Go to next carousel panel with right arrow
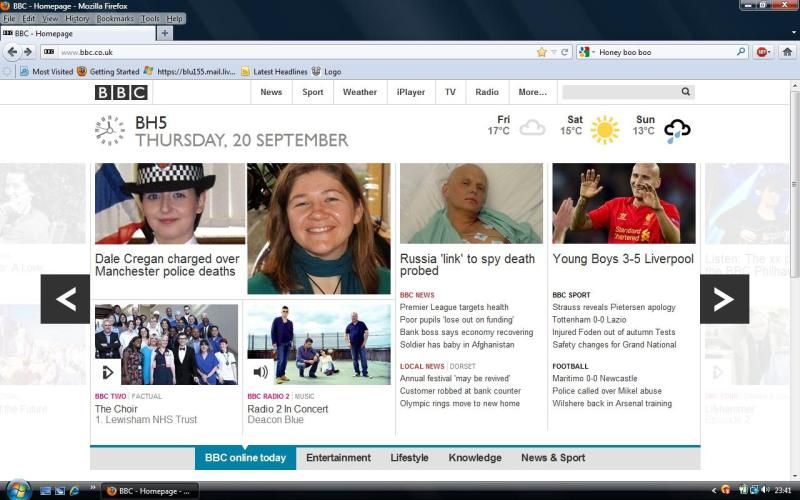The height and width of the screenshot is (500, 800). 724,299
